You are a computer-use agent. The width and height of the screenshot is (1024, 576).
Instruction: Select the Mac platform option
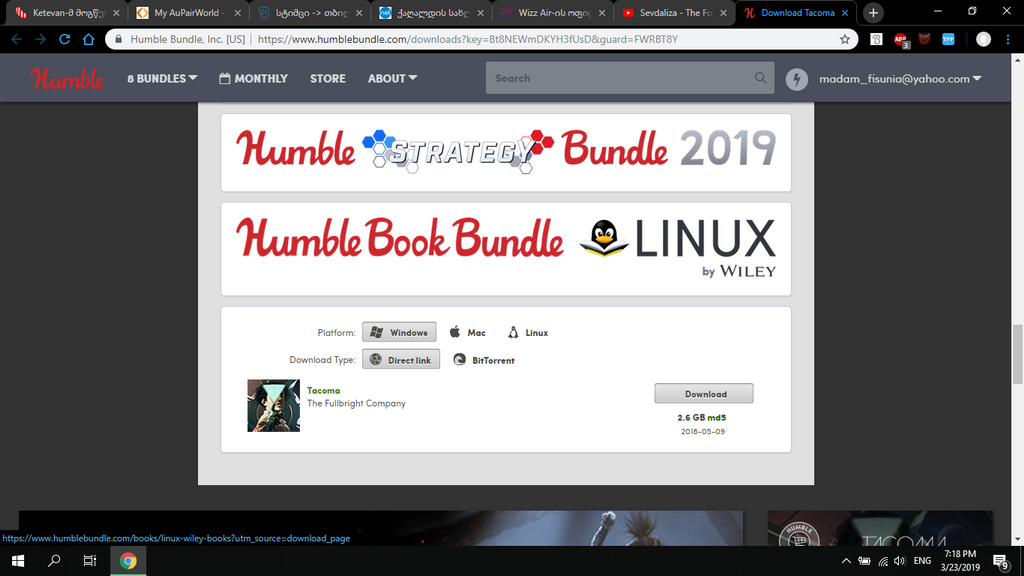(x=468, y=332)
